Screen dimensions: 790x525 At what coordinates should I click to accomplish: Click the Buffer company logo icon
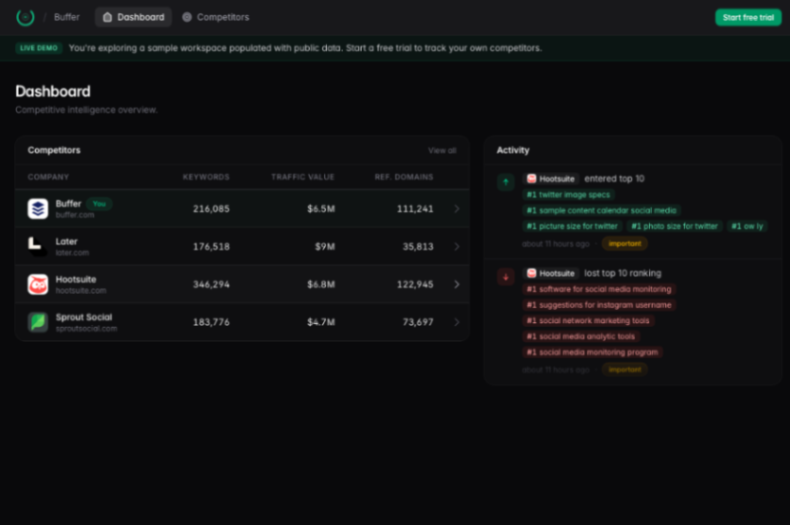tap(38, 209)
